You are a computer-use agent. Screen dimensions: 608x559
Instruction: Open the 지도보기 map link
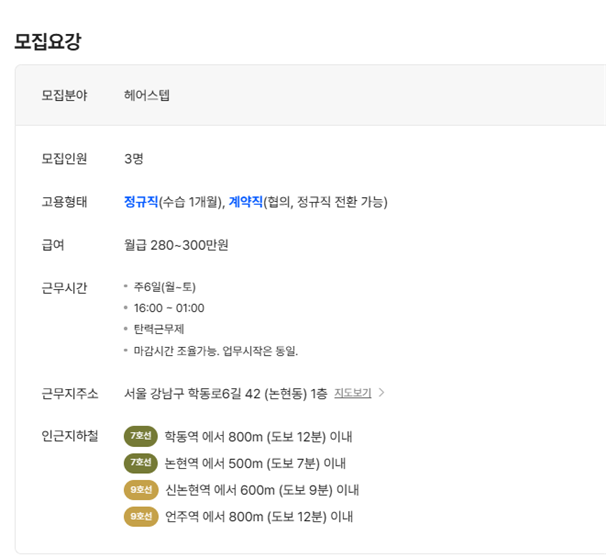(353, 393)
